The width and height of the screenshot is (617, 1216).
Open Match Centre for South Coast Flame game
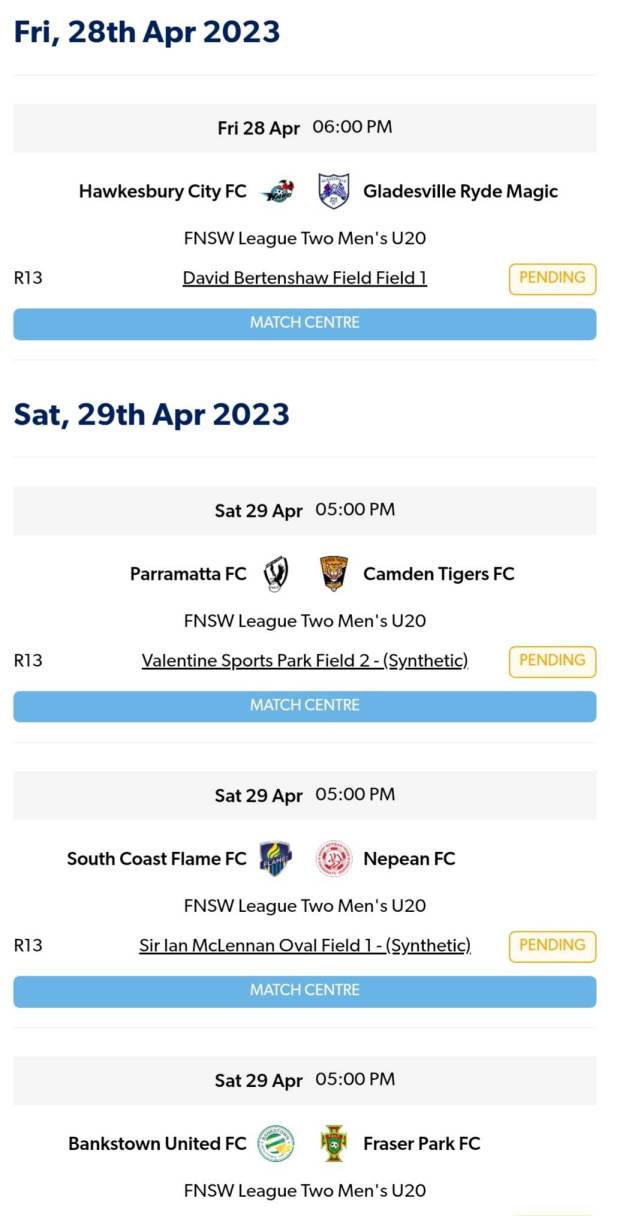(305, 990)
